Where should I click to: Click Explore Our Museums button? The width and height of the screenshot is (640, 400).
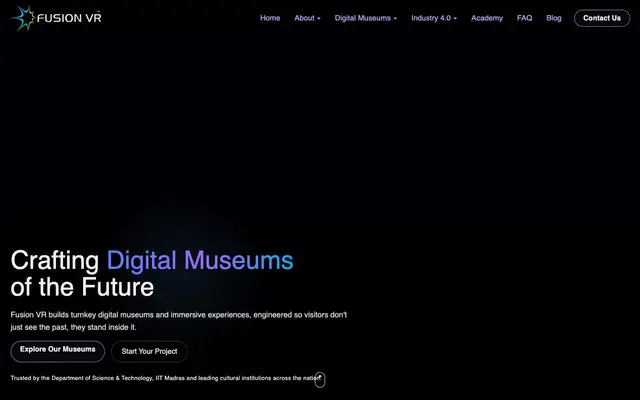tap(58, 351)
